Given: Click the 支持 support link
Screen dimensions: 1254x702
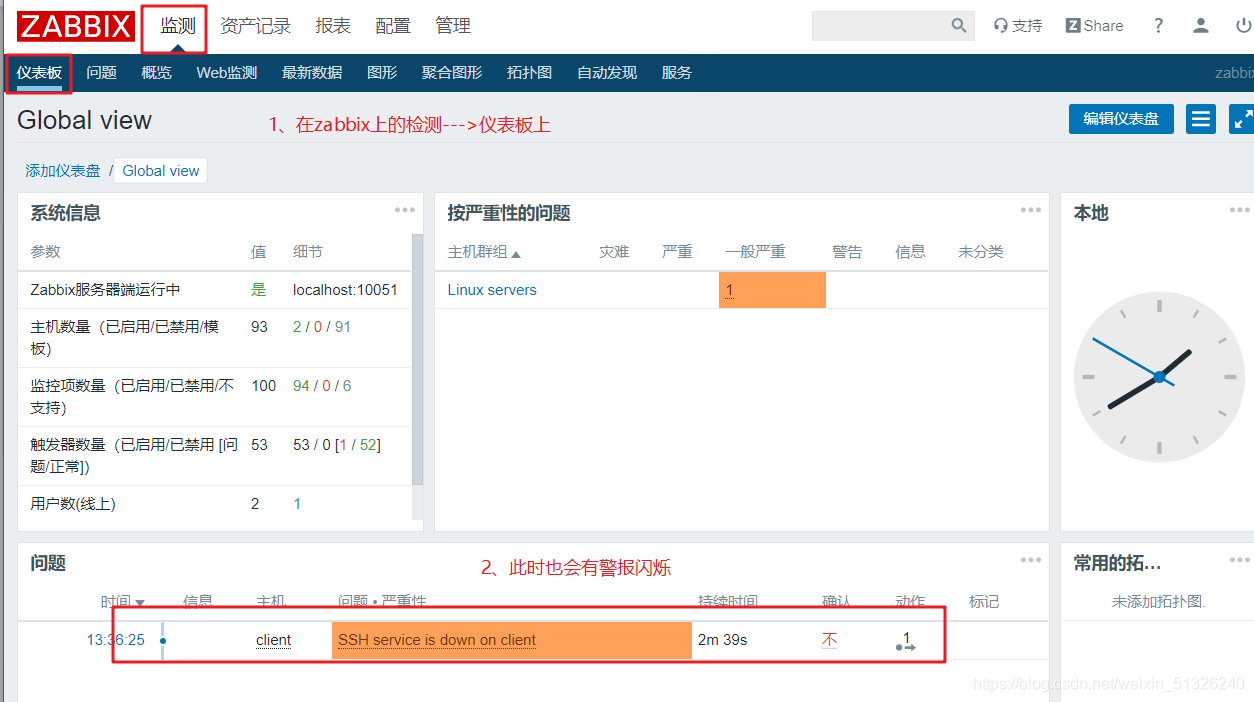Looking at the screenshot, I should pos(1017,26).
